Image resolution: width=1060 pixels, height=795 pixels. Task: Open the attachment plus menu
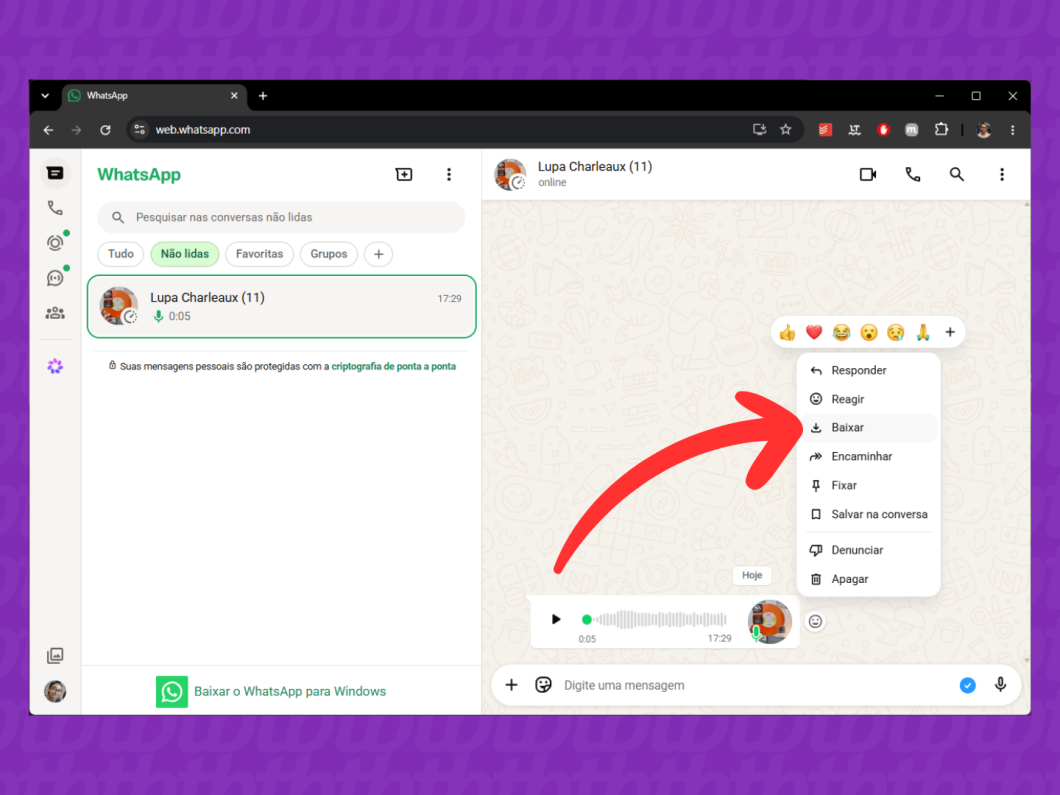512,685
